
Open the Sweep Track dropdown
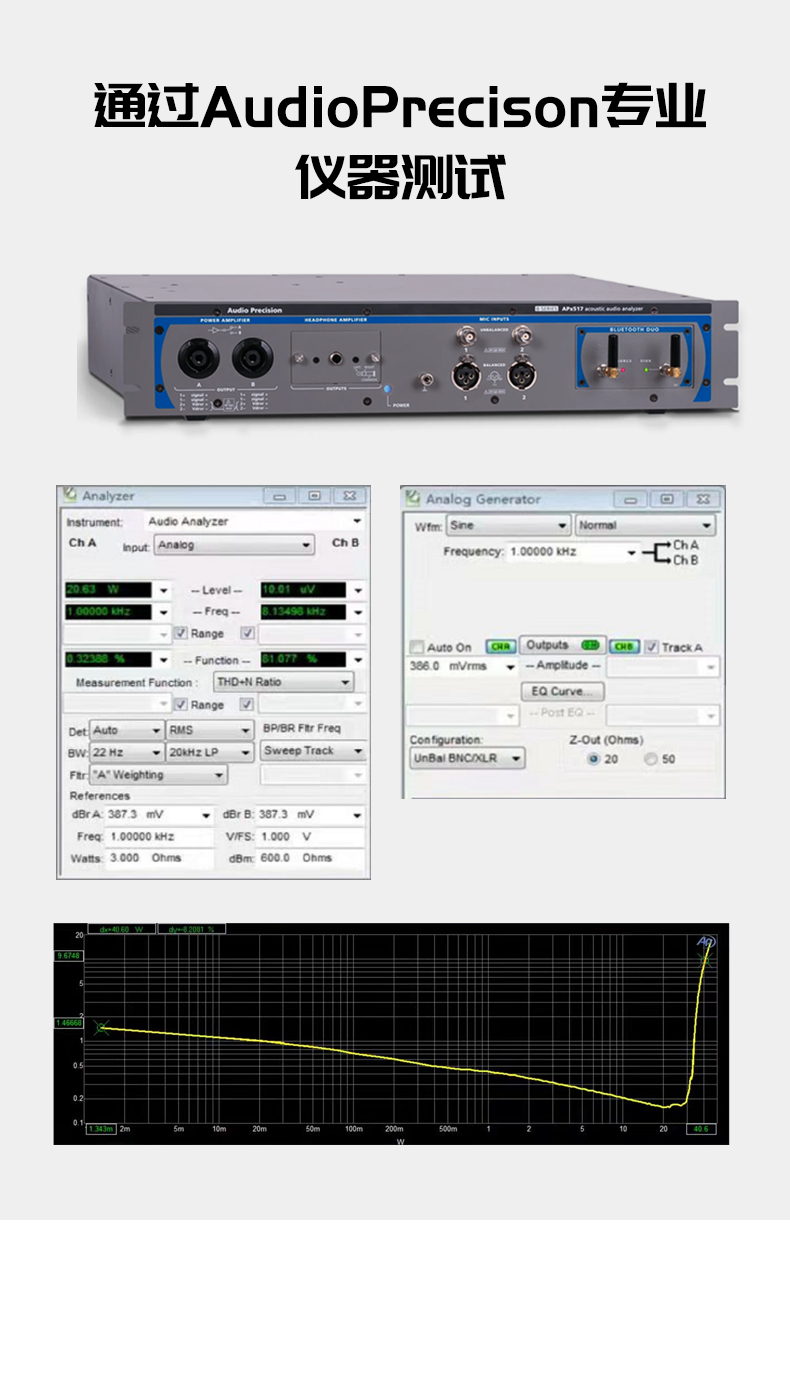pos(313,750)
